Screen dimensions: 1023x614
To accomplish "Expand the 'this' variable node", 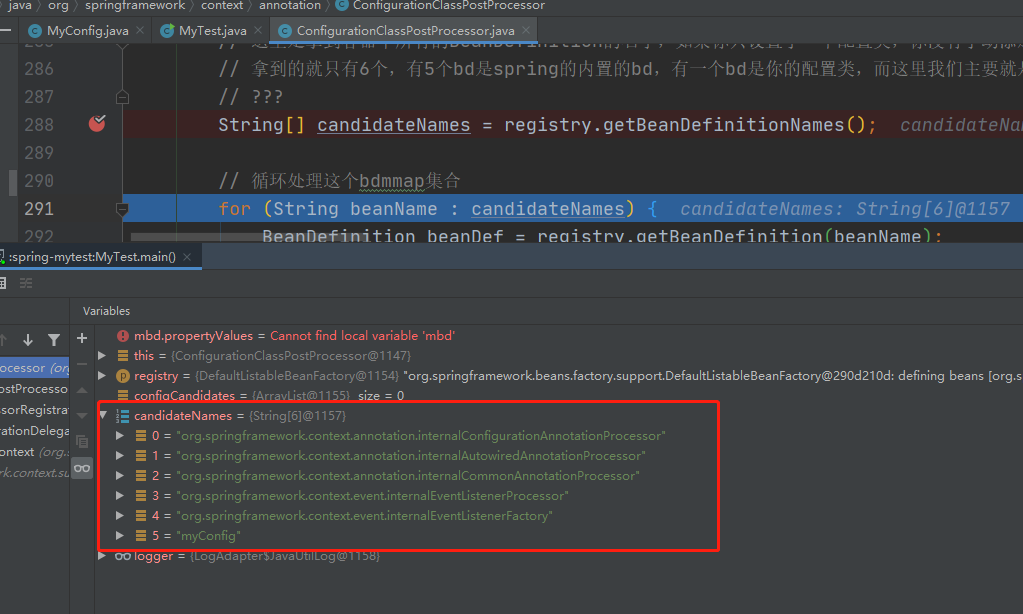I will 101,355.
